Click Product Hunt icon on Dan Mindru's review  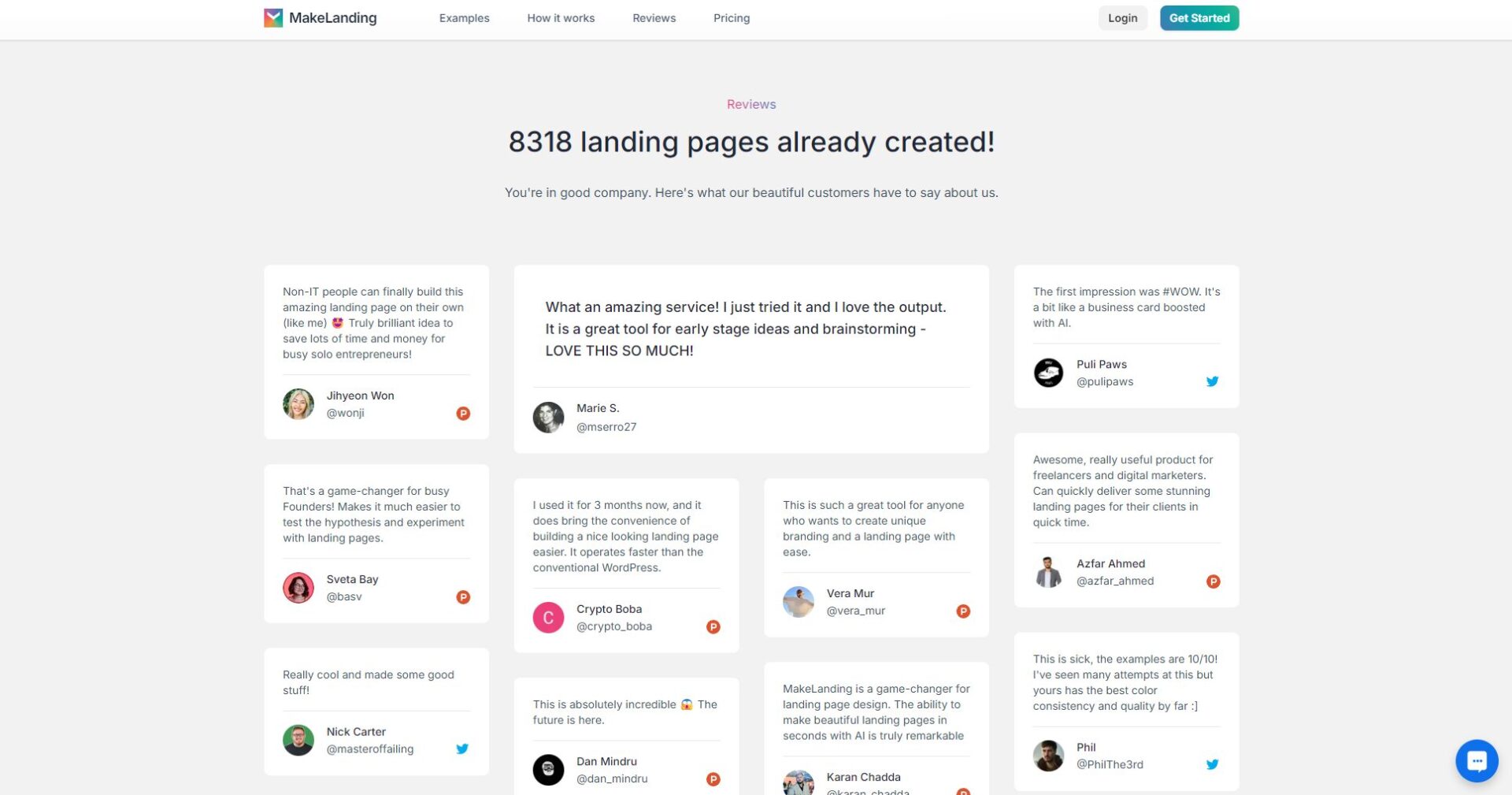(x=713, y=779)
